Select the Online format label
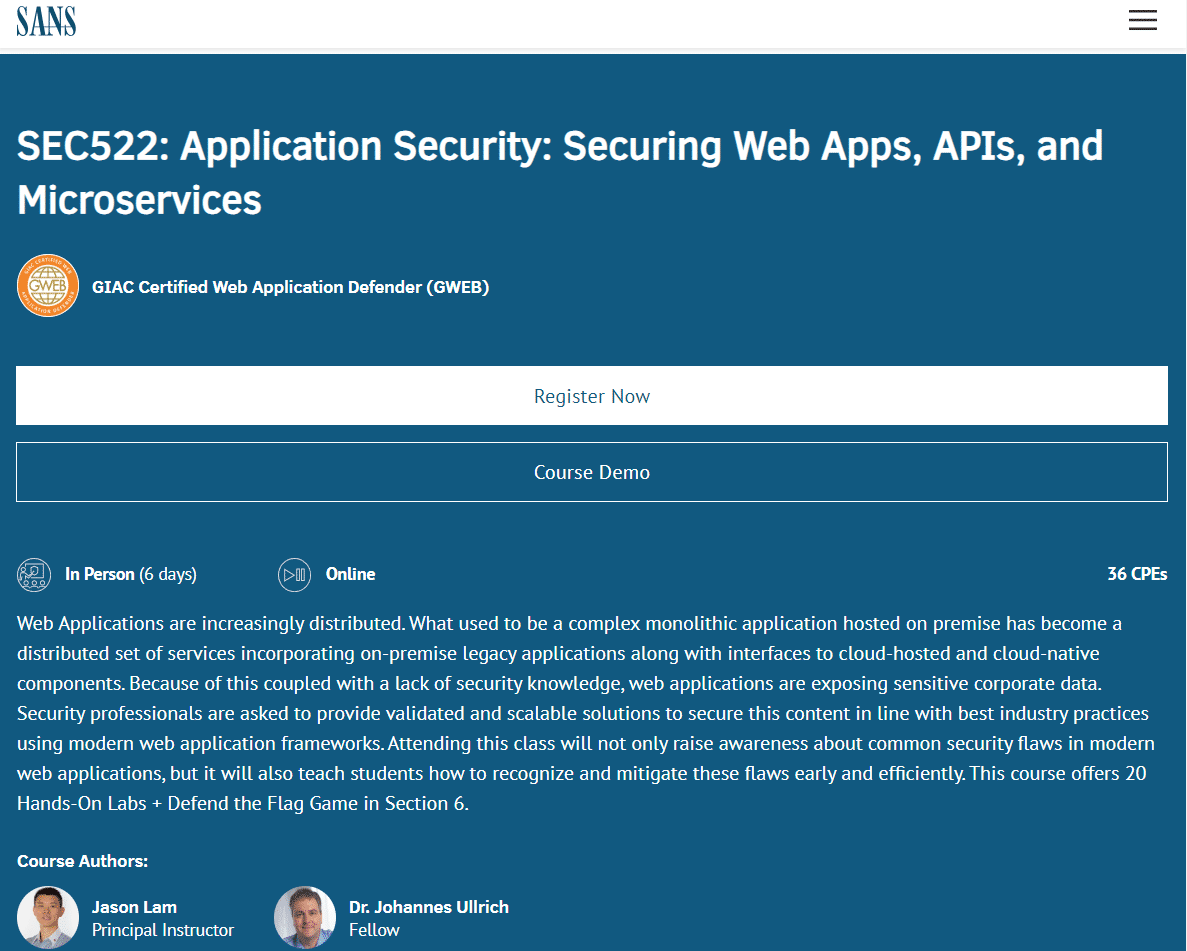Image resolution: width=1187 pixels, height=951 pixels. (350, 574)
